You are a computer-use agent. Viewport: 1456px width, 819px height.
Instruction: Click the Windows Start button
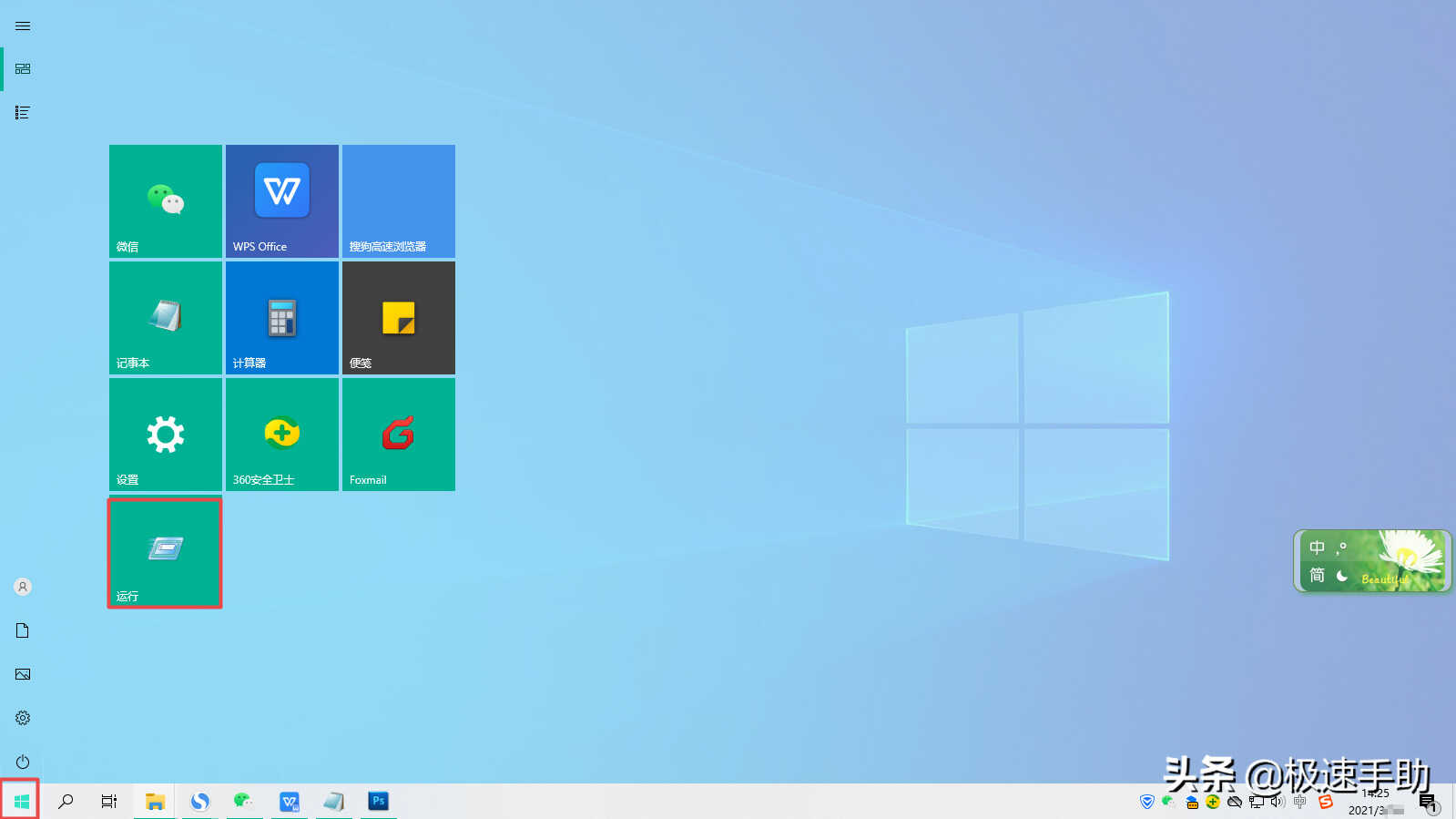tap(21, 802)
